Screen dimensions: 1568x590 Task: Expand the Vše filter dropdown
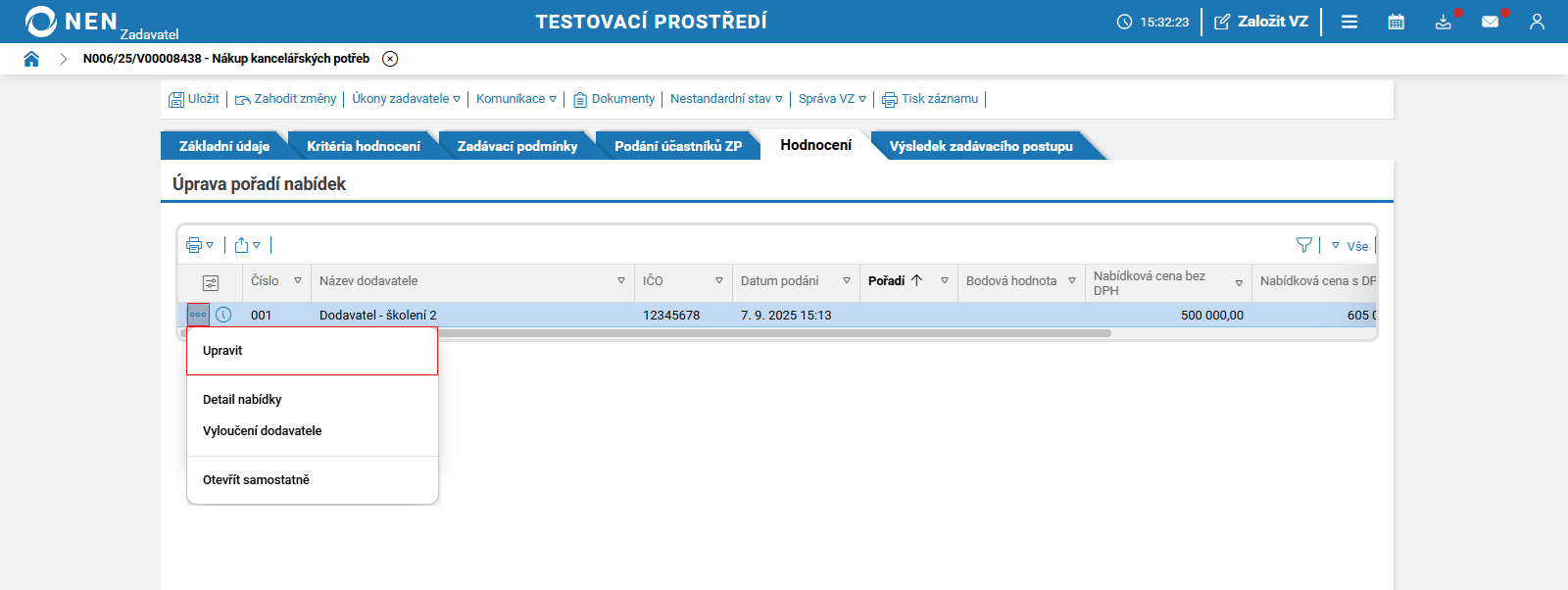coord(1349,246)
